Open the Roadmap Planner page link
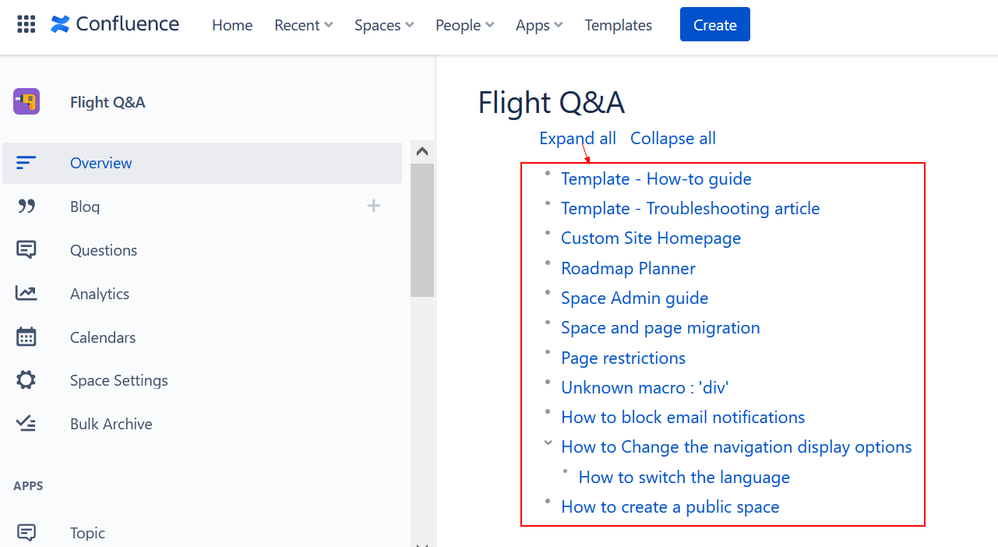Image resolution: width=998 pixels, height=547 pixels. tap(628, 268)
